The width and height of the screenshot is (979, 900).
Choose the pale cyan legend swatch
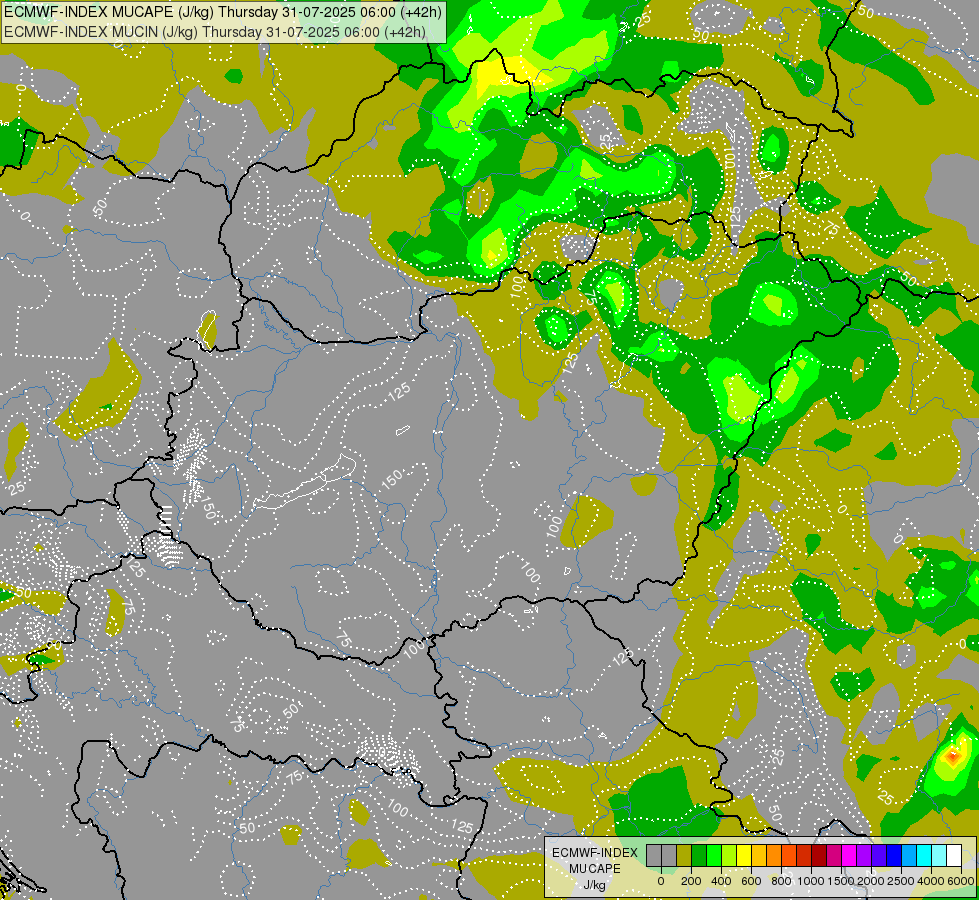939,855
